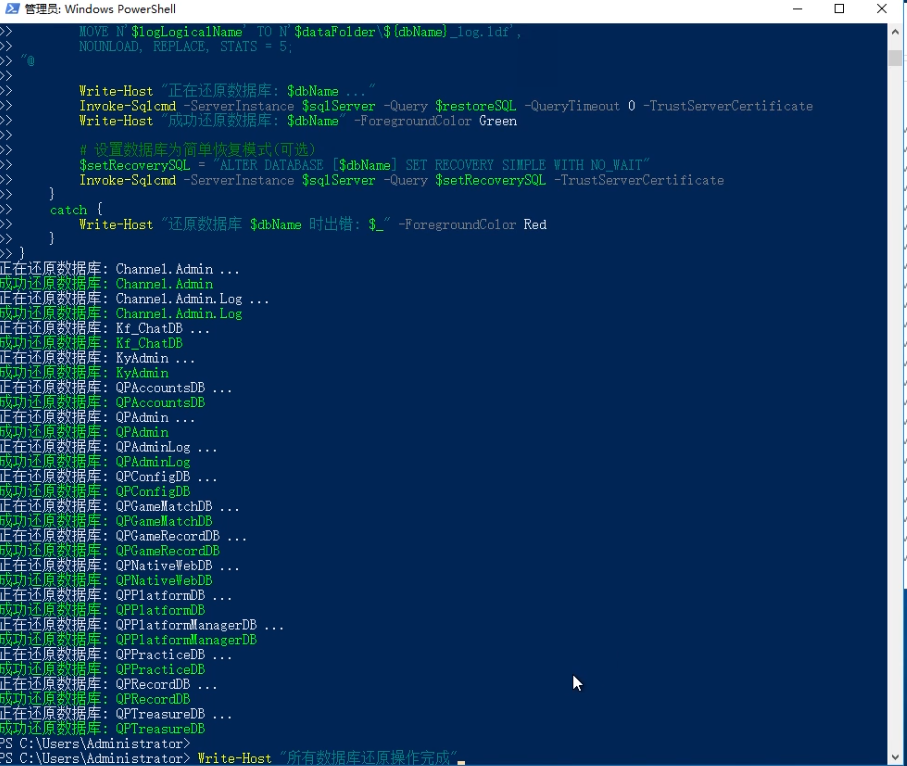Click the PowerShell icon in the title bar
Viewport: 907px width, 766px height.
pos(11,9)
